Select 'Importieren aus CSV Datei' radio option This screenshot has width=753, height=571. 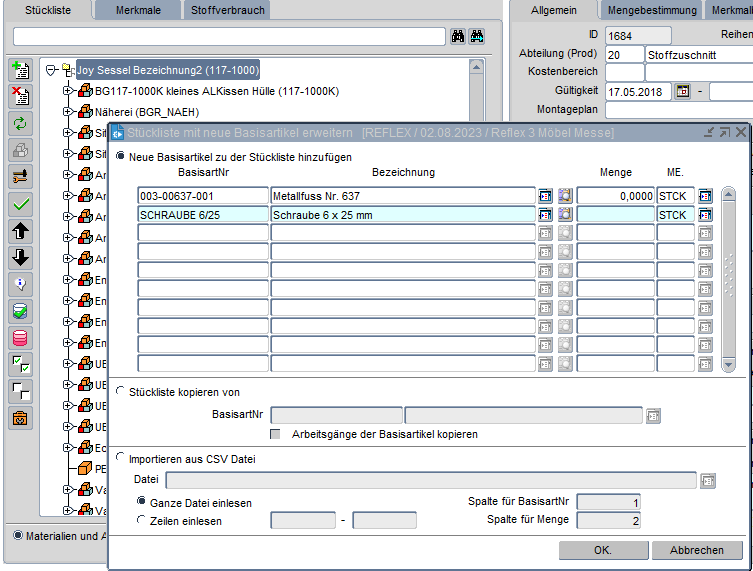[122, 459]
